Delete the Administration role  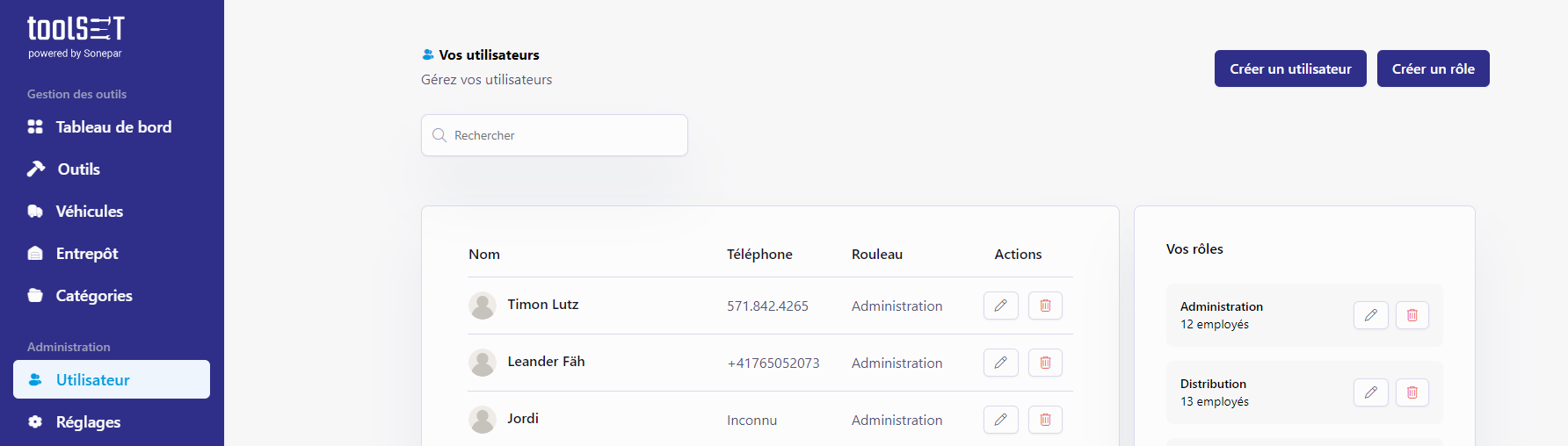pyautogui.click(x=1412, y=315)
